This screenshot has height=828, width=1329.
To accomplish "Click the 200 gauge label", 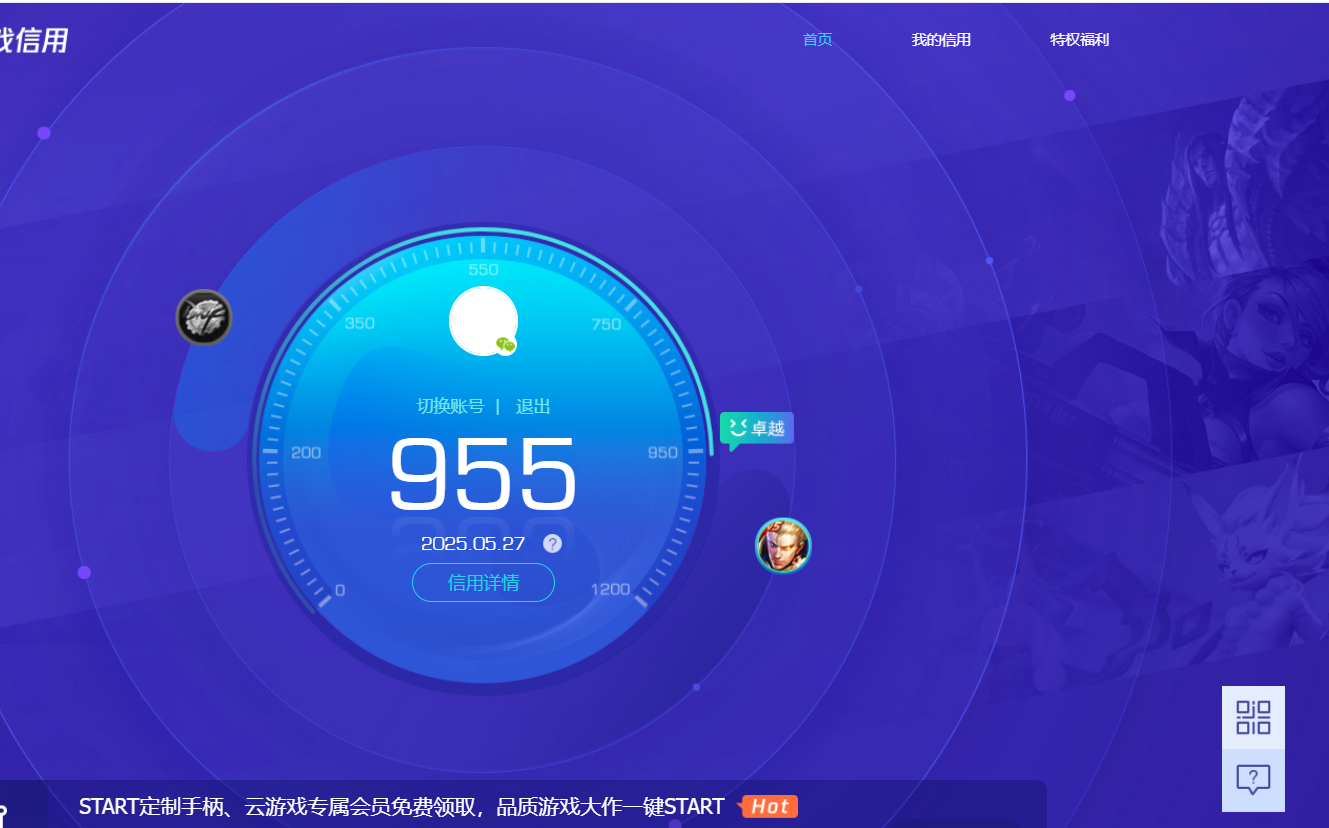I will pos(306,453).
